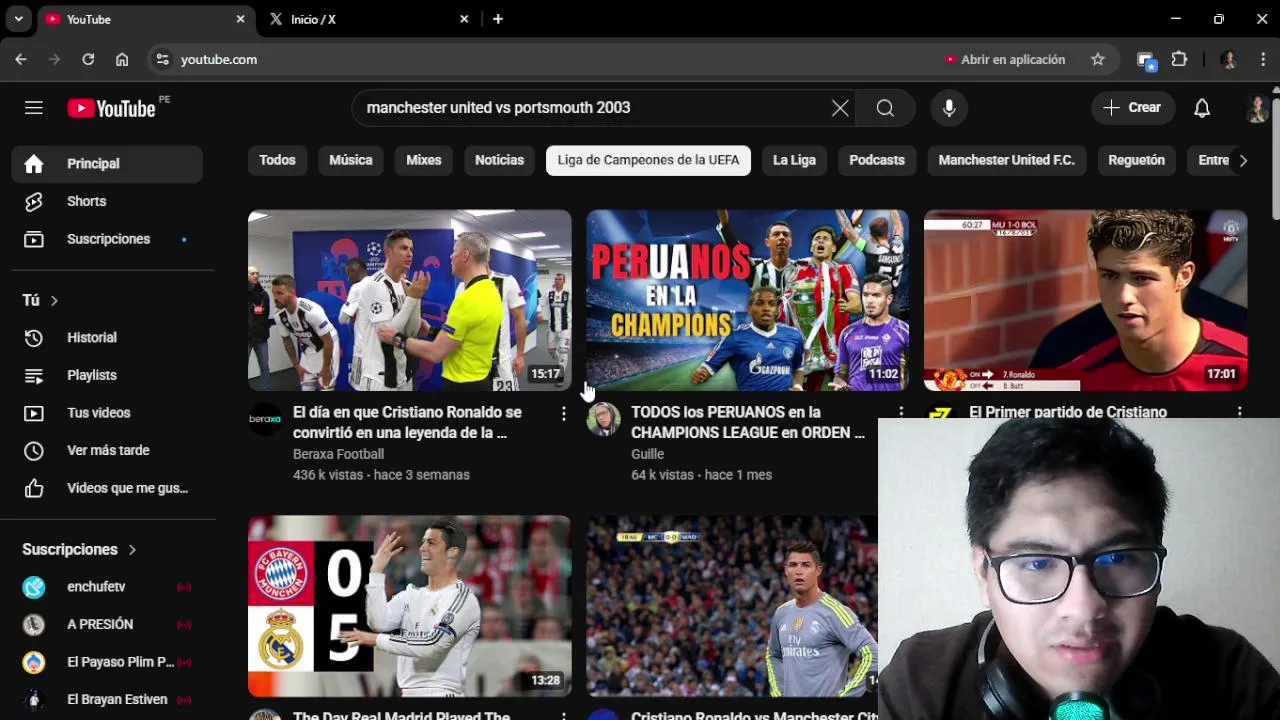Open A PRESIÓN subscription channel

(107, 624)
